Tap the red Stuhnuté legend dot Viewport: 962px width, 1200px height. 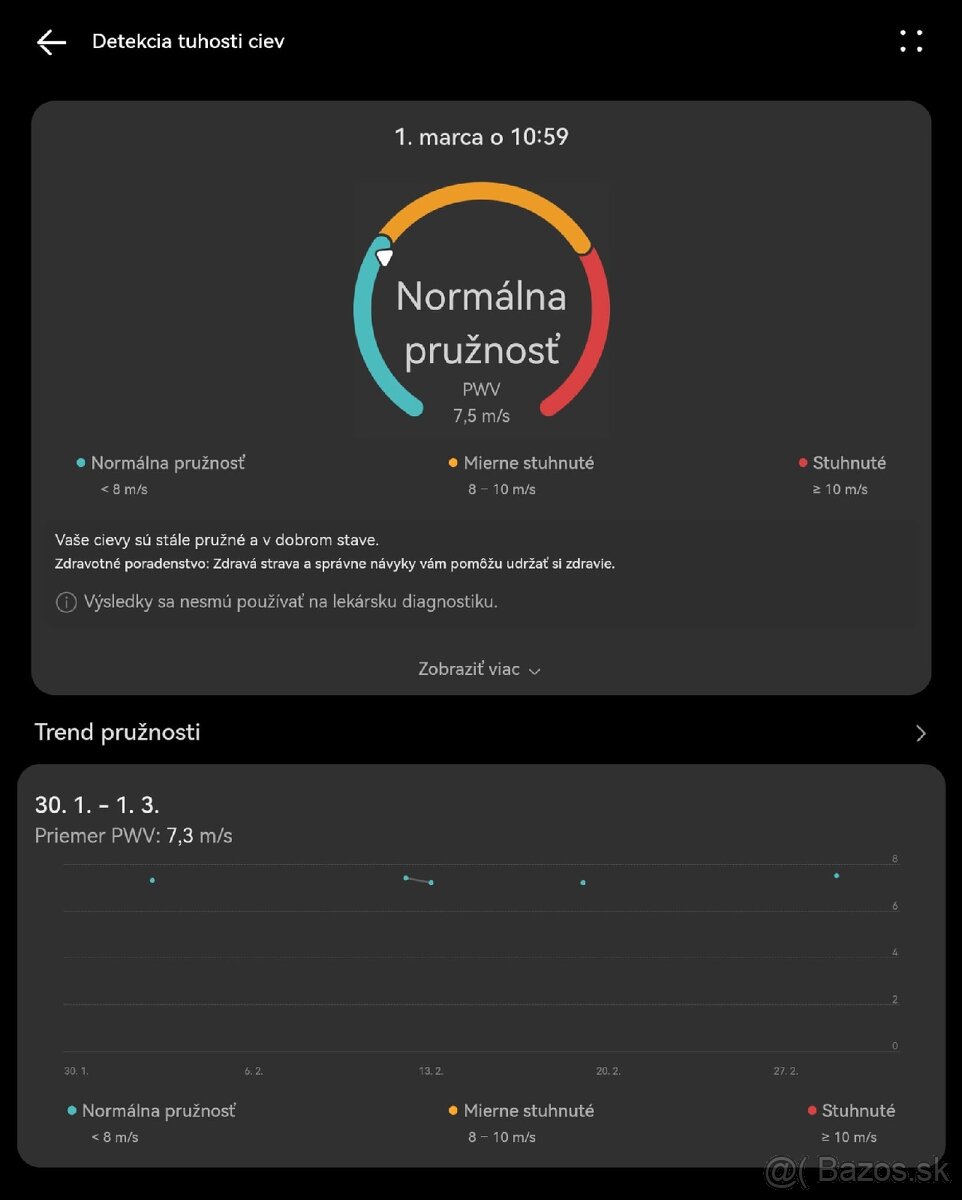pos(803,463)
